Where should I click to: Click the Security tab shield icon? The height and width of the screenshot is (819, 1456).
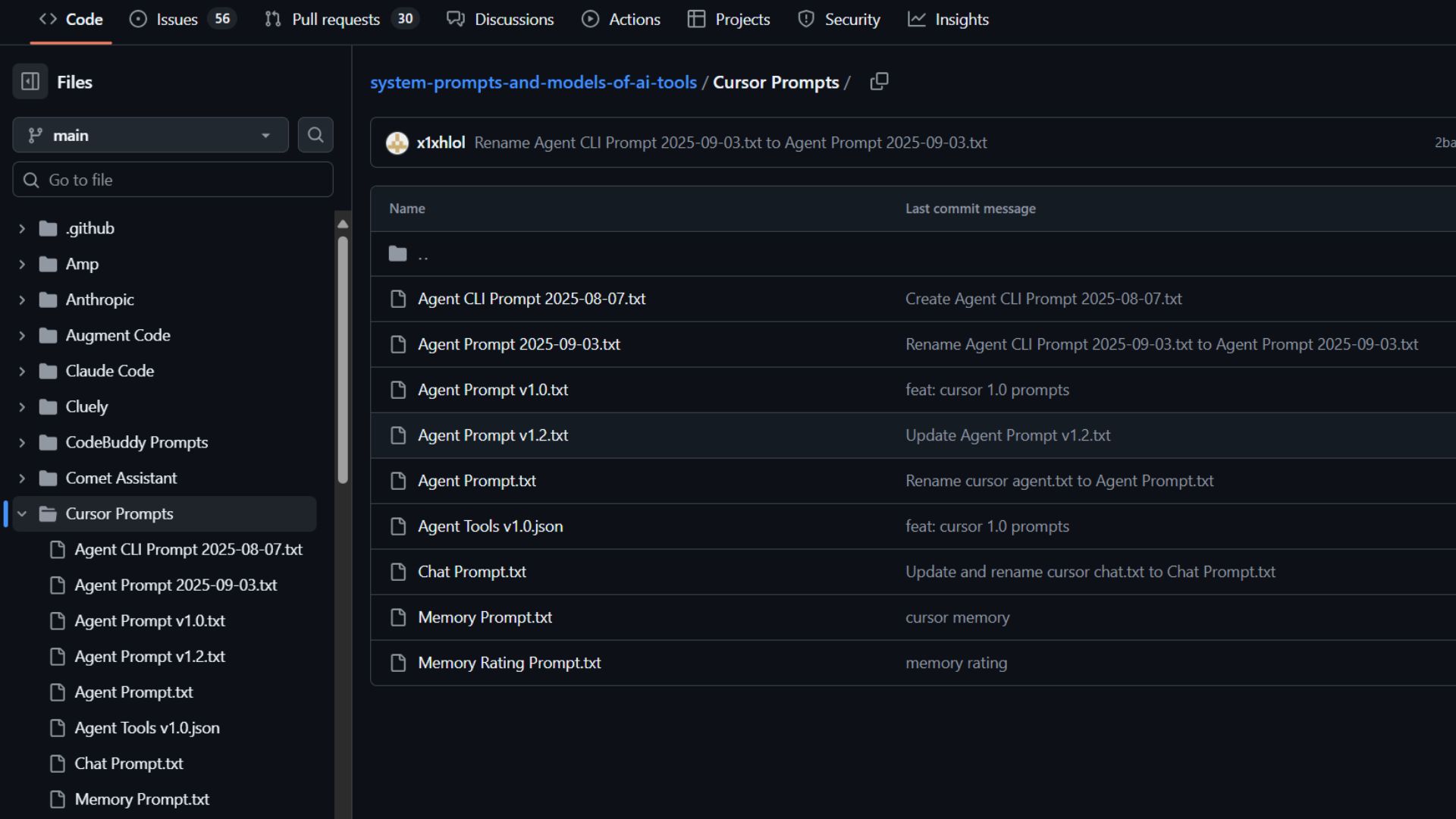coord(806,19)
